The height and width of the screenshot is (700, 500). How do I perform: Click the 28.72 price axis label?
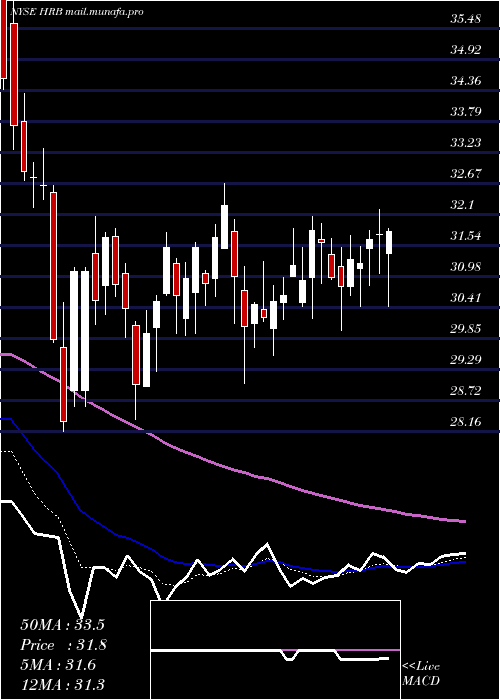point(466,391)
